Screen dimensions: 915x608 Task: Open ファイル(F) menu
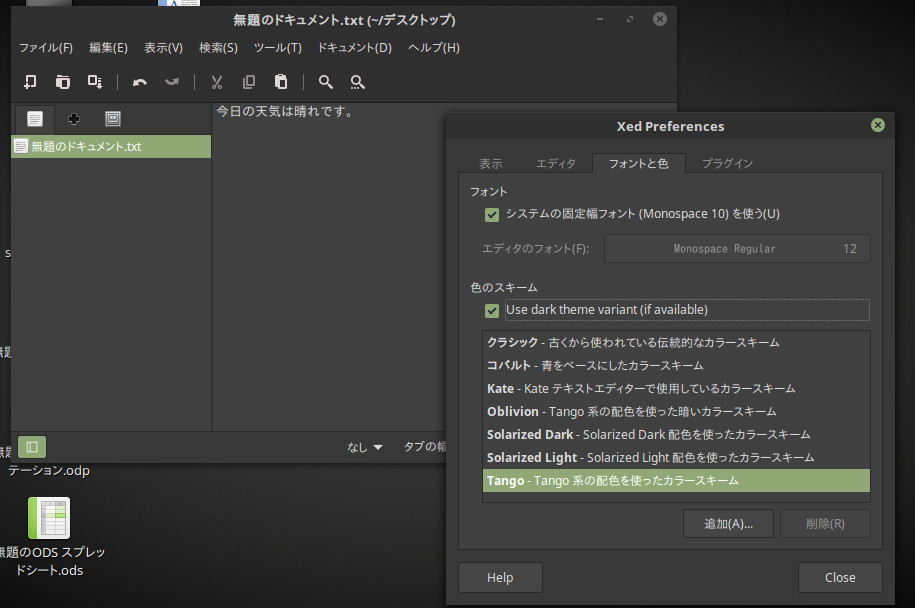click(46, 48)
